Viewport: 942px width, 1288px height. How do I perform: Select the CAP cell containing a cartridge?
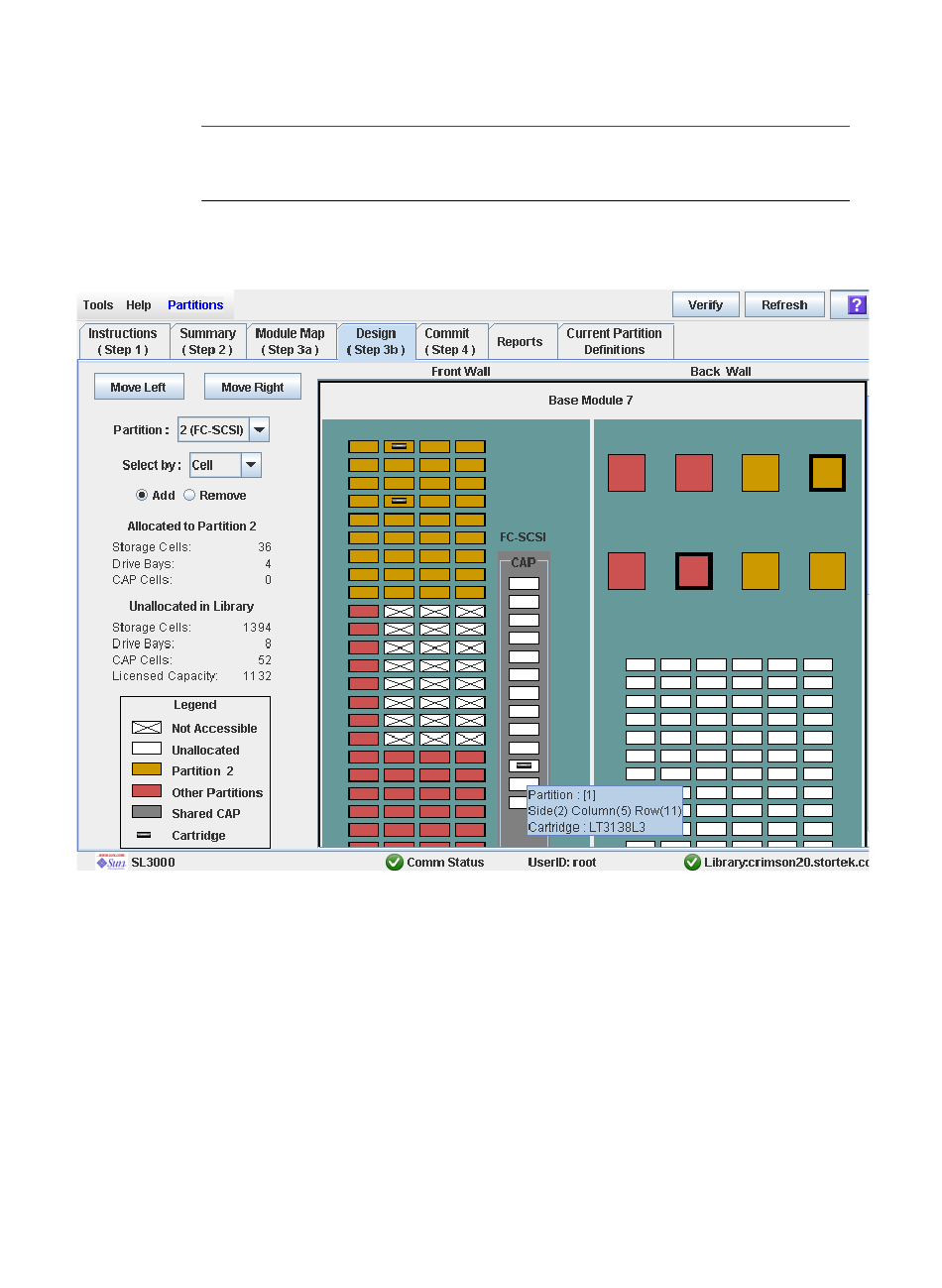point(524,765)
